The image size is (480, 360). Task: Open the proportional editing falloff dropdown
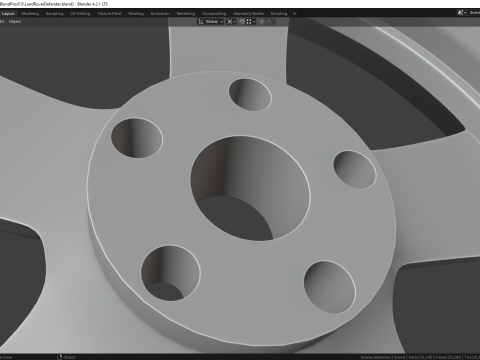click(270, 22)
